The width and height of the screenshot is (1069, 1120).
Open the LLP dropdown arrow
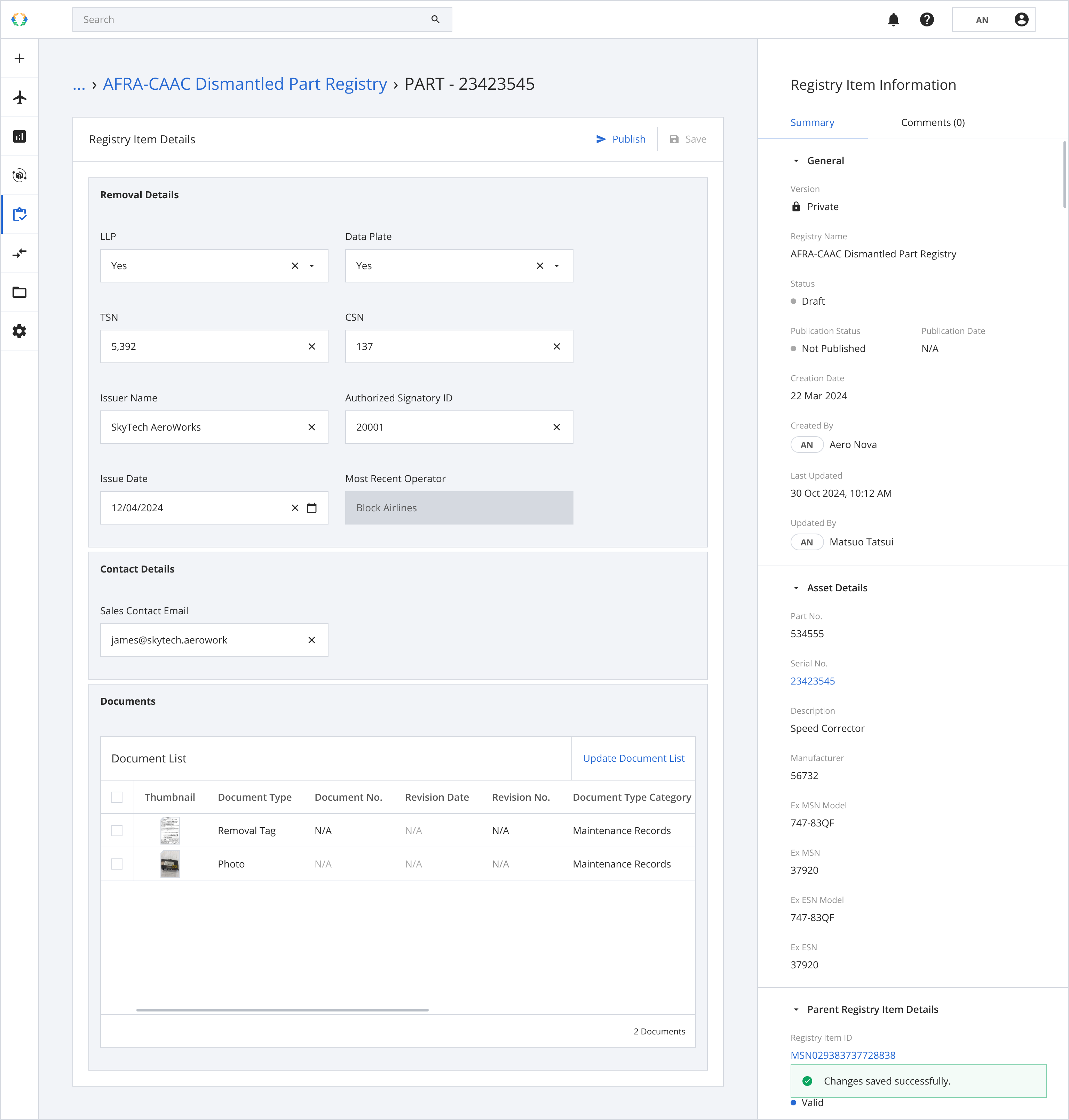tap(312, 266)
